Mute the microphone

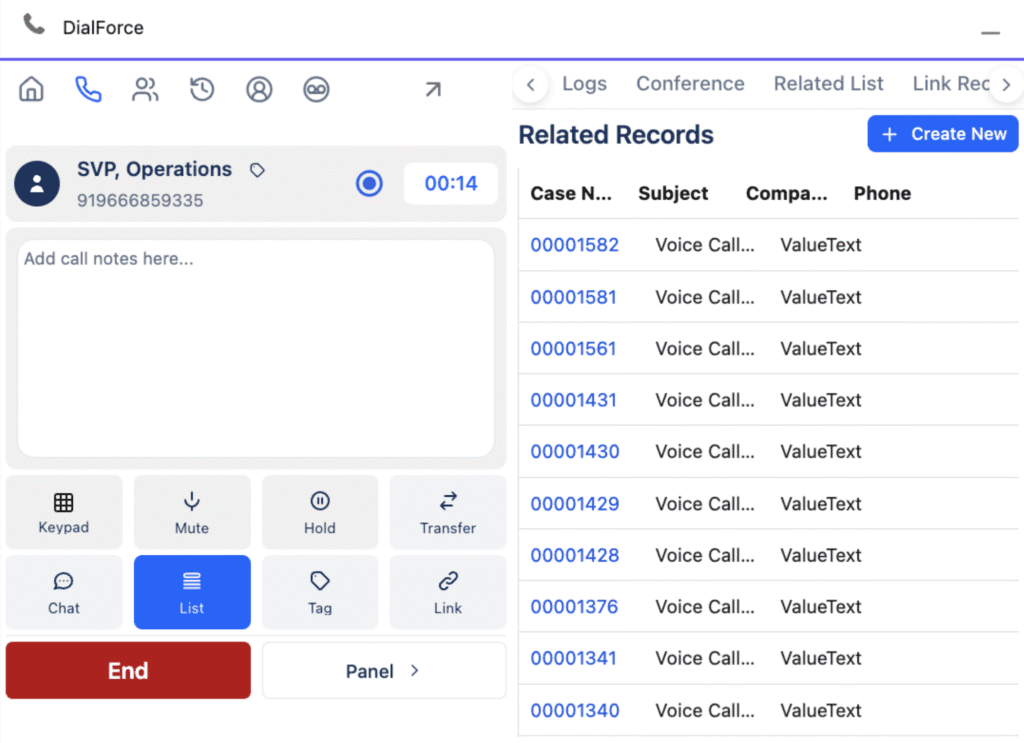coord(192,512)
